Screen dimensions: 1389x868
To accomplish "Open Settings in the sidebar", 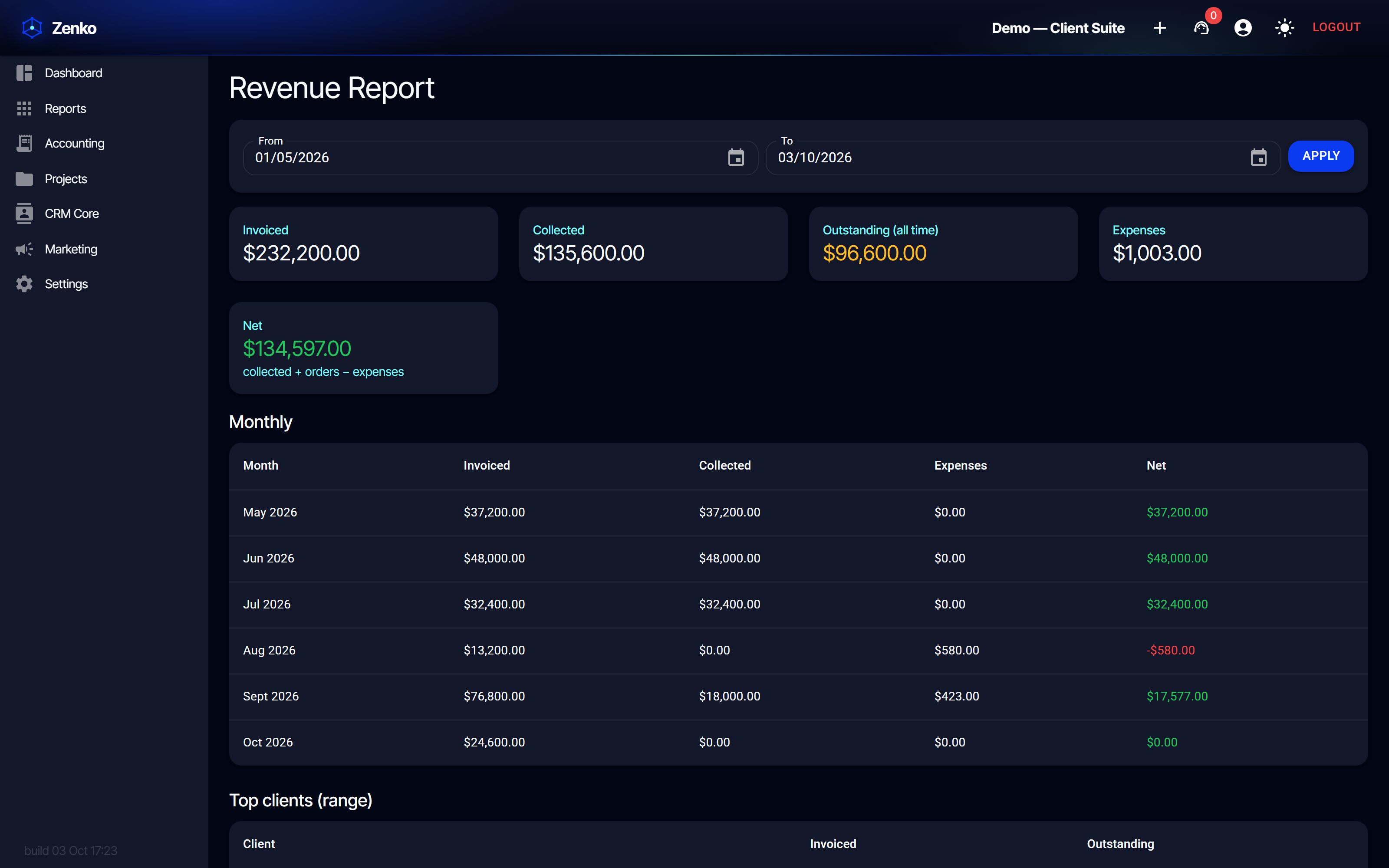I will pyautogui.click(x=104, y=284).
